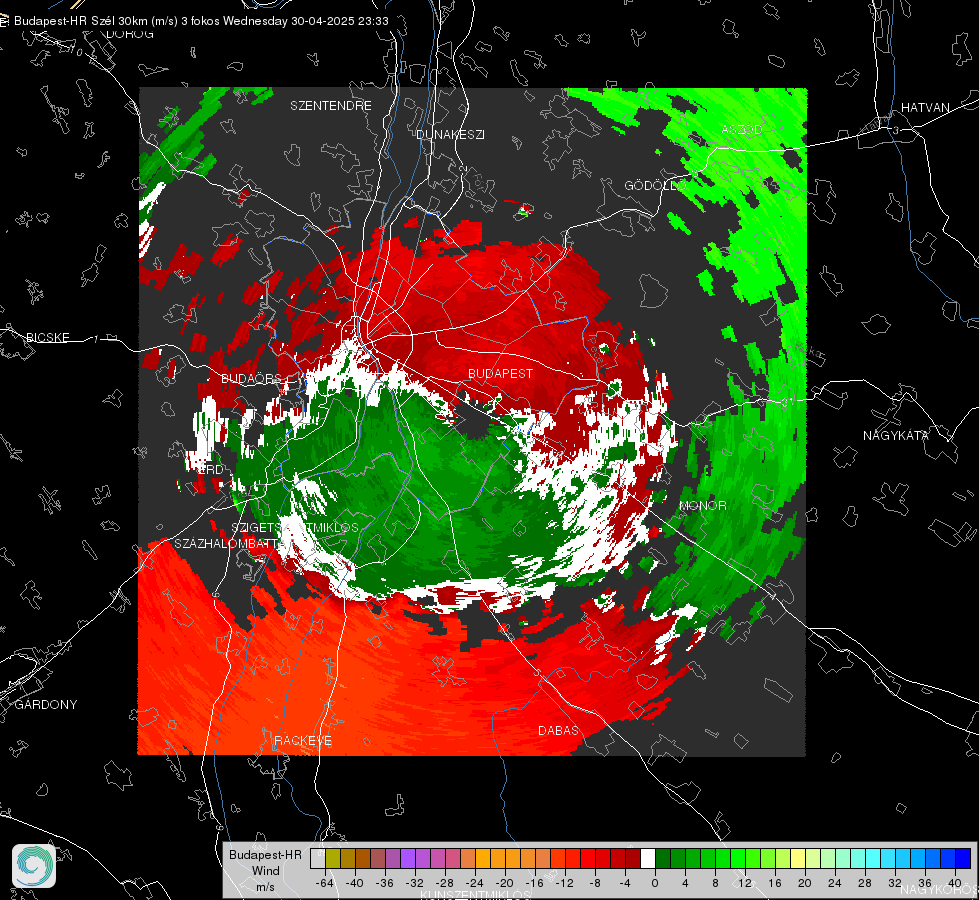The image size is (979, 900).
Task: Select the dark blue swatch ending the wind scale
Action: point(963,859)
